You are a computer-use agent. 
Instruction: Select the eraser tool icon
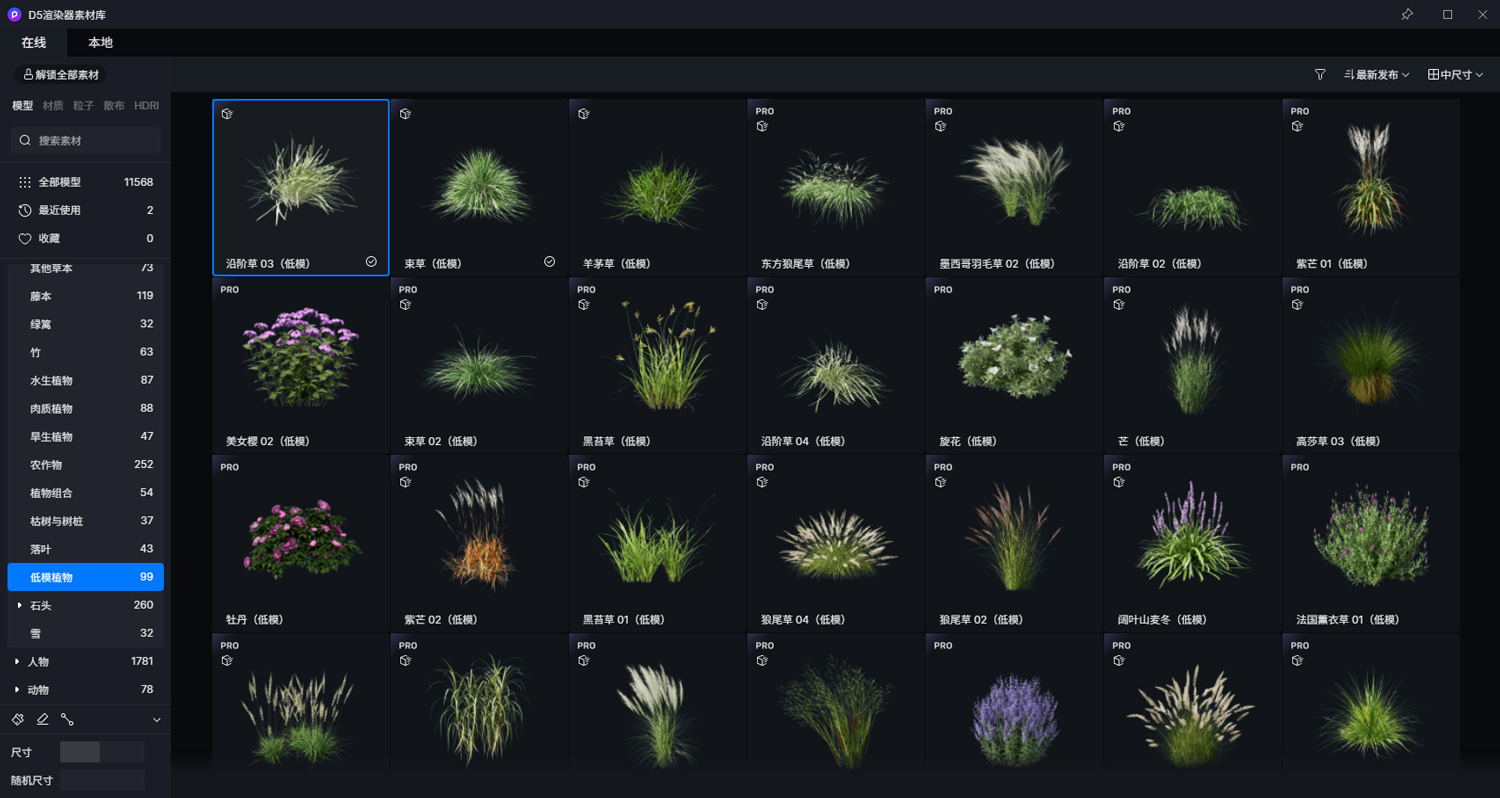pos(43,719)
